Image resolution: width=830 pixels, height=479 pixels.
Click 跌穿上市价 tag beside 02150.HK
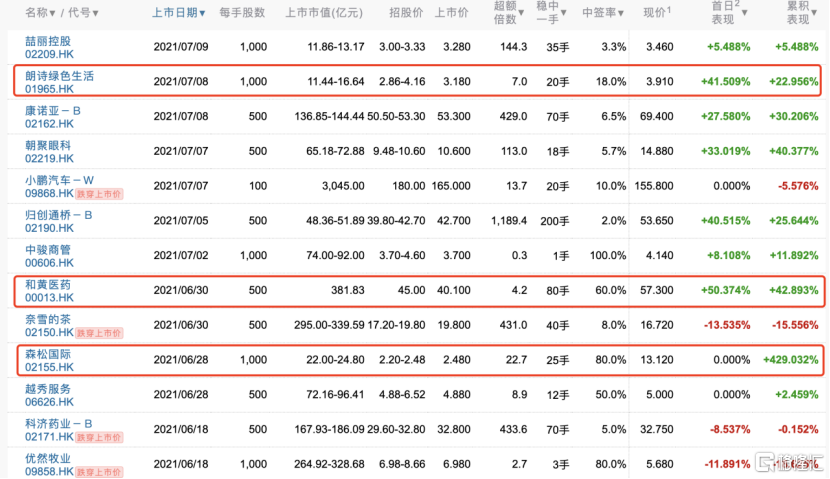click(x=99, y=333)
